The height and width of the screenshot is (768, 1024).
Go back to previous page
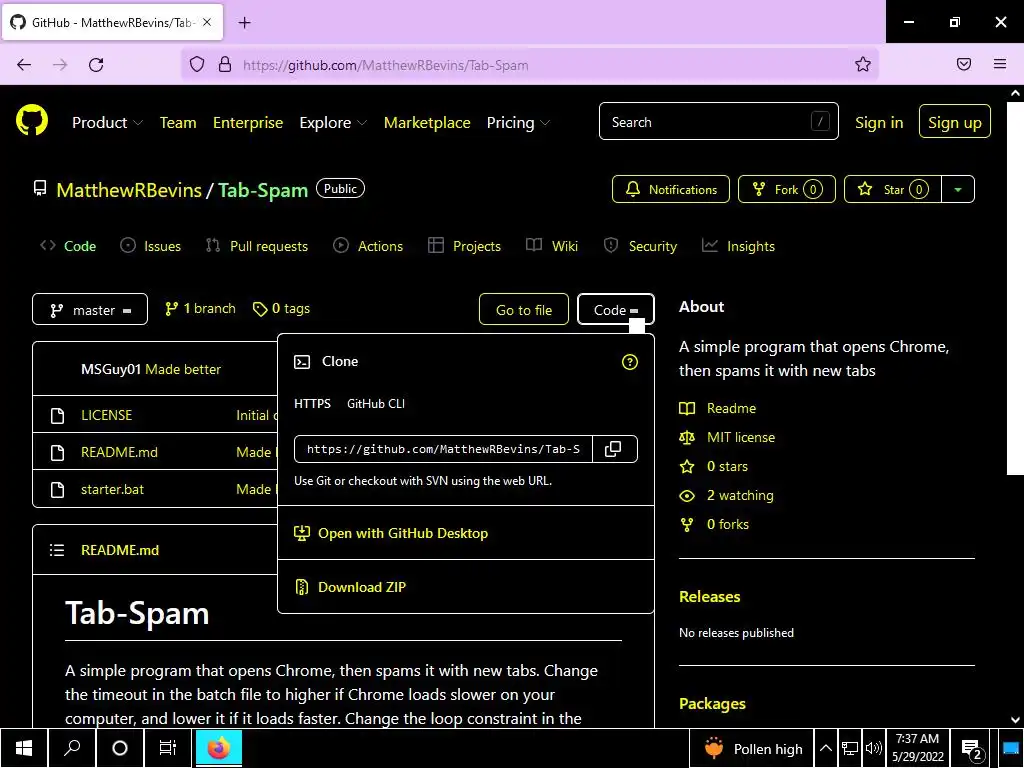click(24, 64)
